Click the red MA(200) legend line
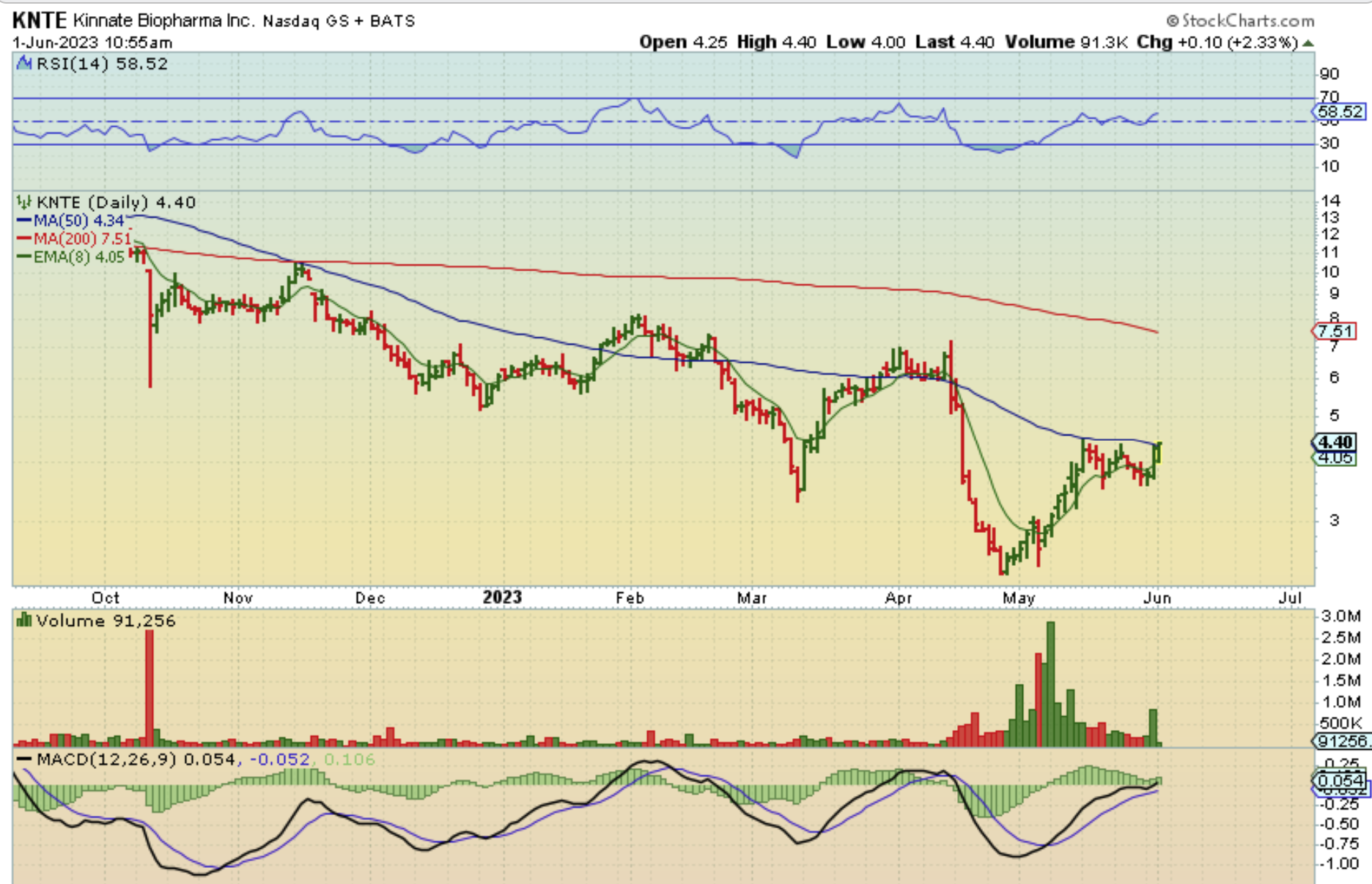 coord(24,239)
